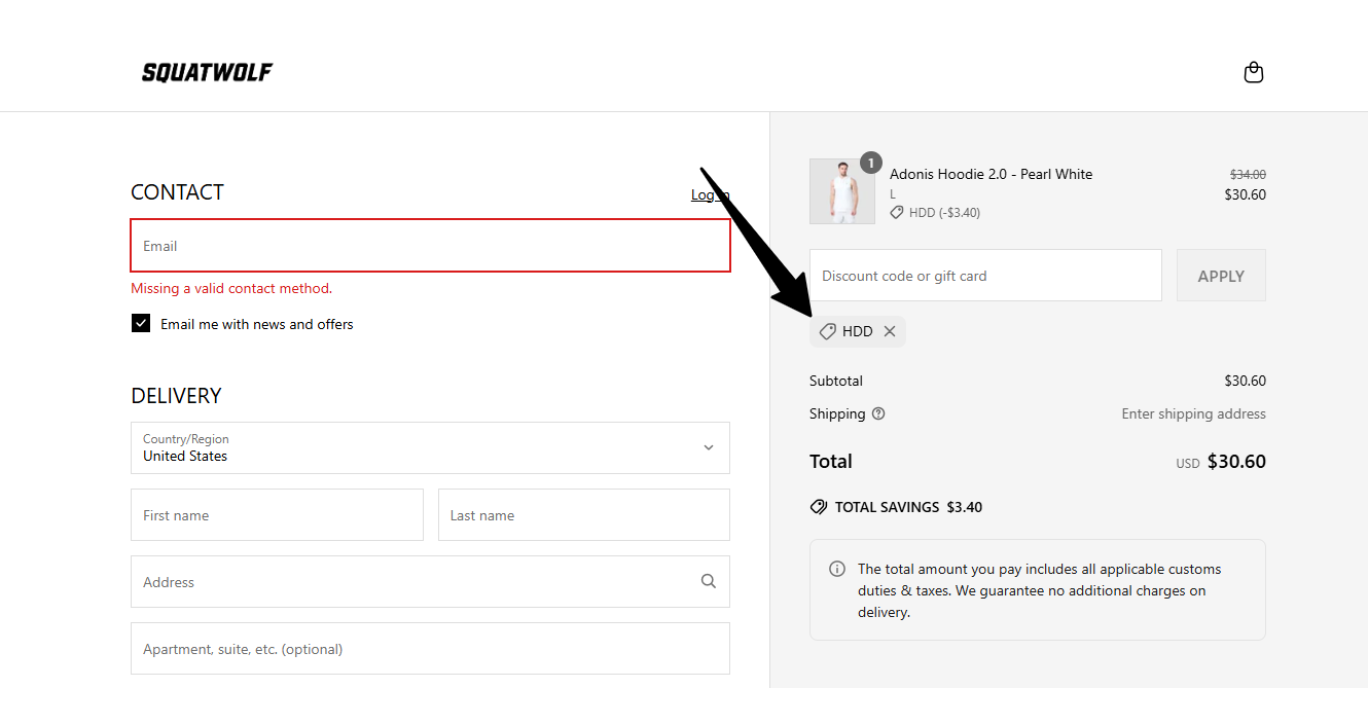This screenshot has width=1368, height=720.
Task: Click the quantity badge on product image
Action: pos(871,163)
